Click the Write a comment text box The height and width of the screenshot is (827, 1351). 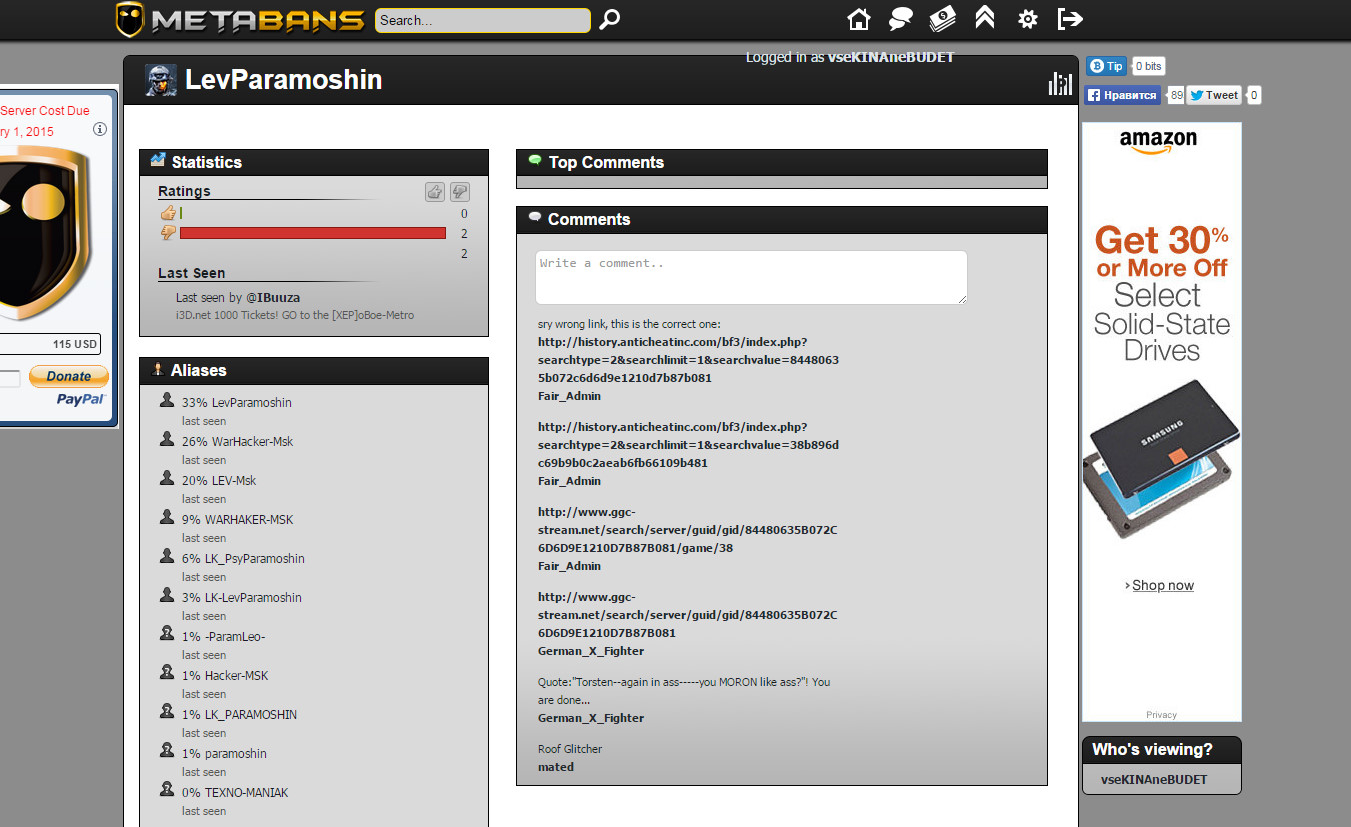(x=751, y=277)
